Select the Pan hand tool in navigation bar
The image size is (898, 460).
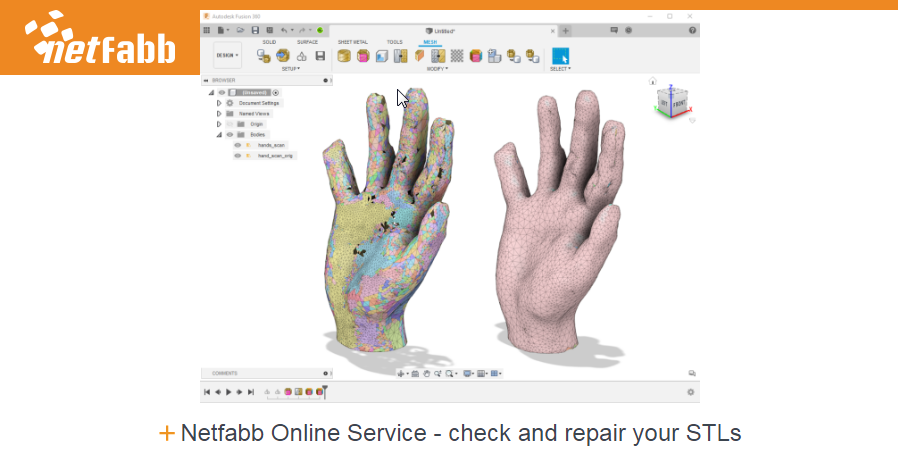427,373
